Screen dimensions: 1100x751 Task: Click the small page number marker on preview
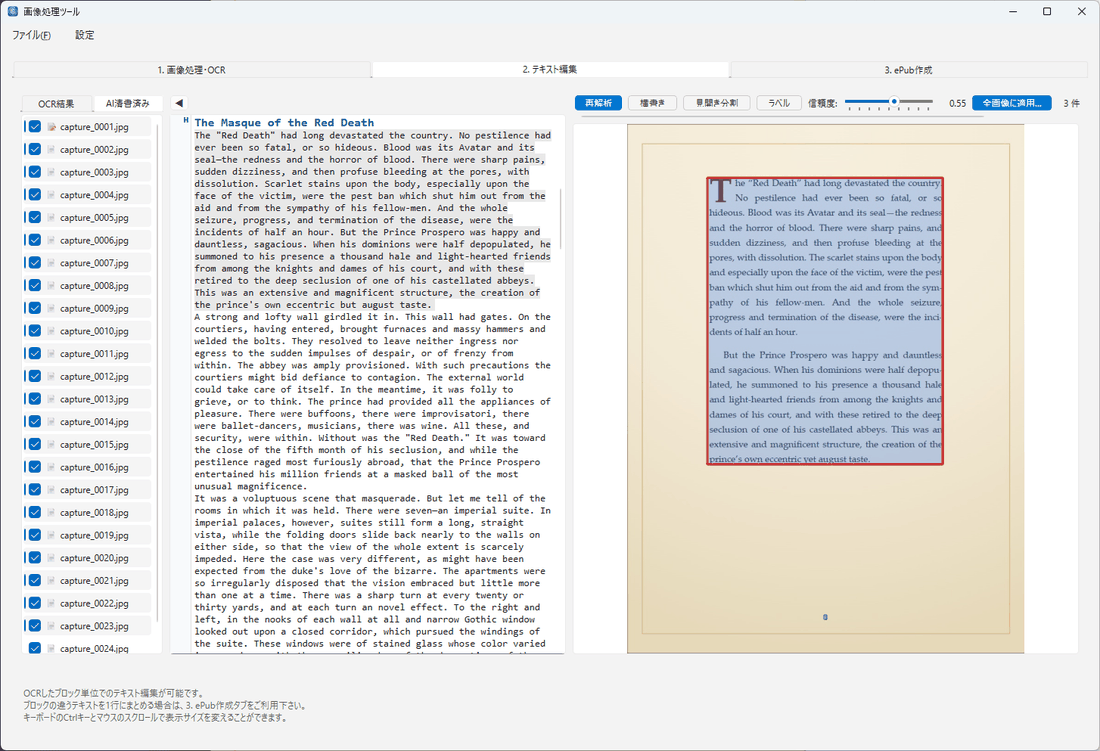coord(825,617)
